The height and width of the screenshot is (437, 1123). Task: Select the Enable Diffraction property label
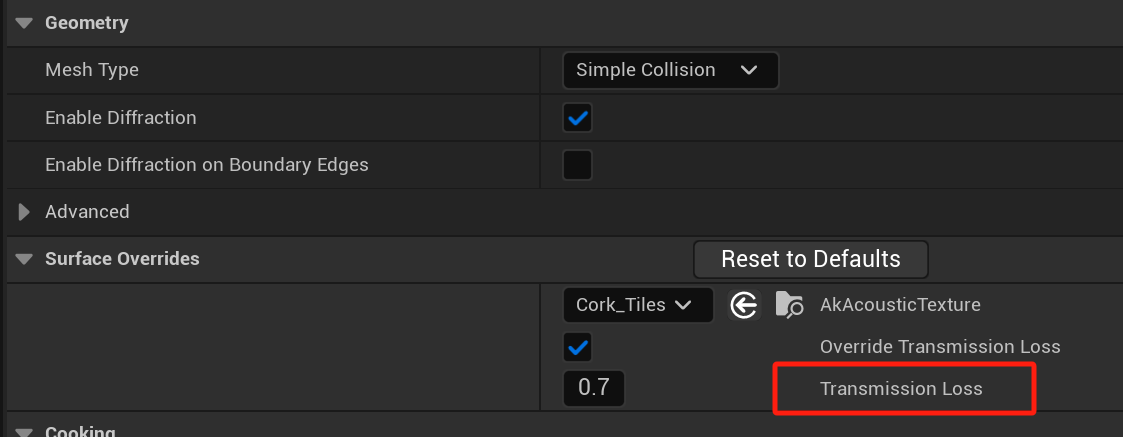pyautogui.click(x=121, y=118)
